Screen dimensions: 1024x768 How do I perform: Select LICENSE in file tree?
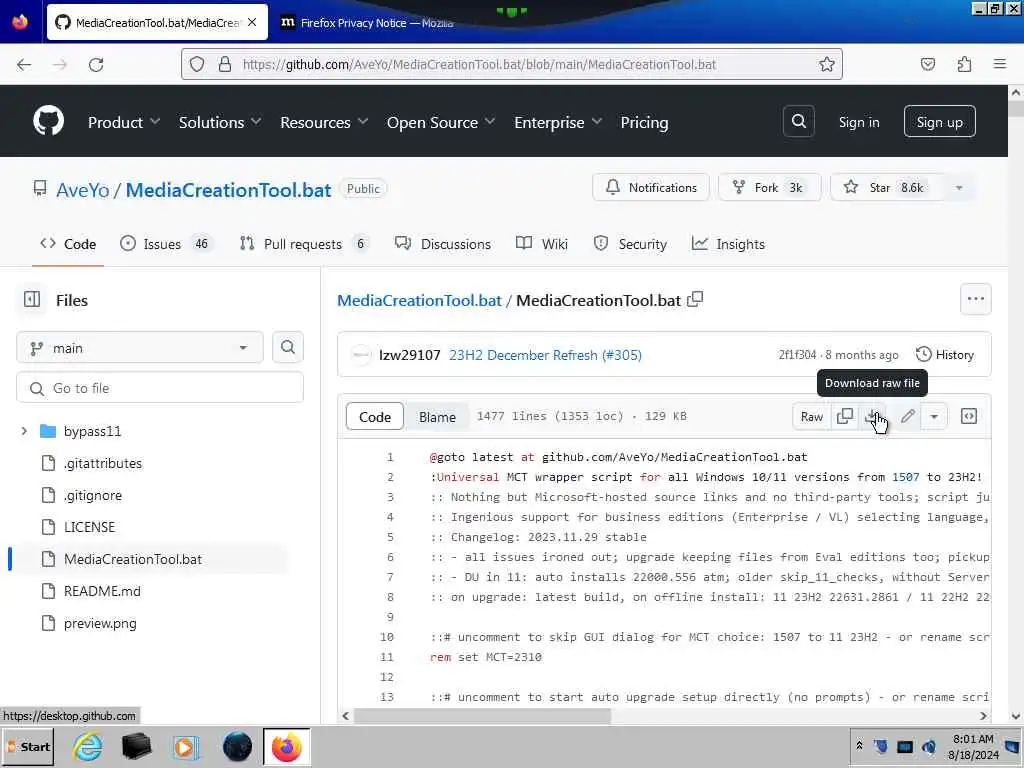click(x=89, y=527)
